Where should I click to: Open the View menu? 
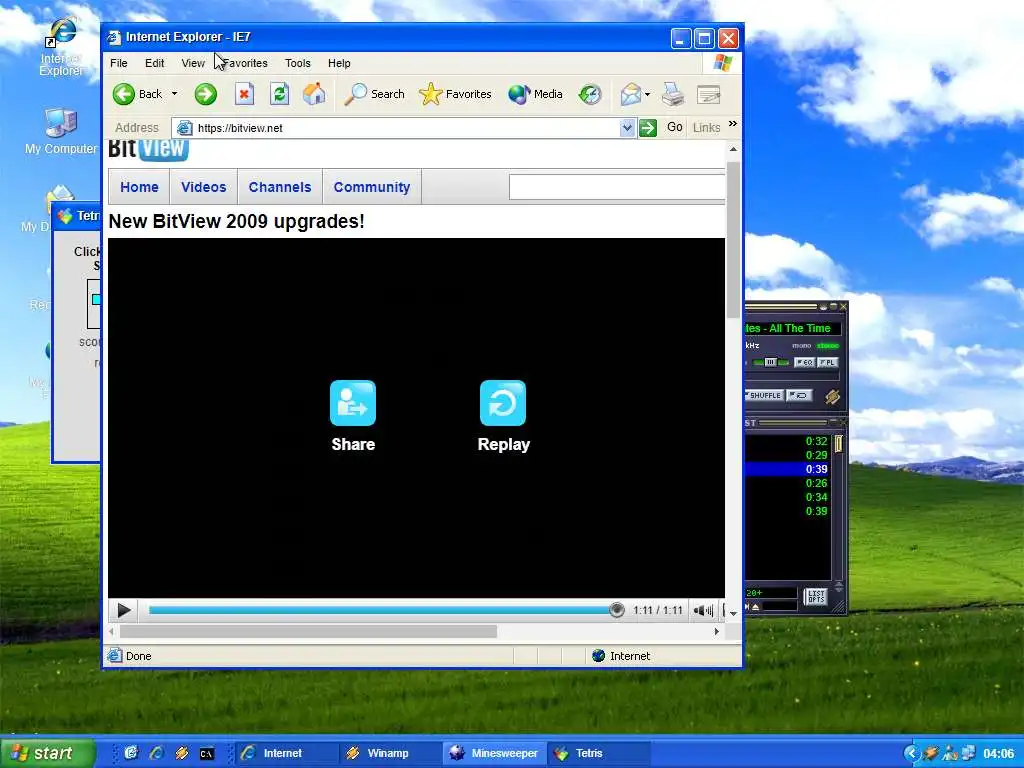pyautogui.click(x=193, y=63)
